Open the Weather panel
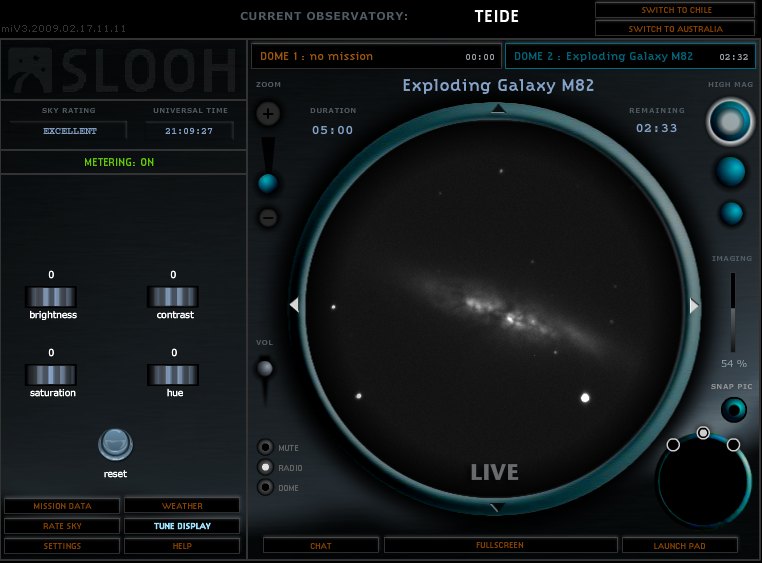This screenshot has width=762, height=563. coord(182,506)
